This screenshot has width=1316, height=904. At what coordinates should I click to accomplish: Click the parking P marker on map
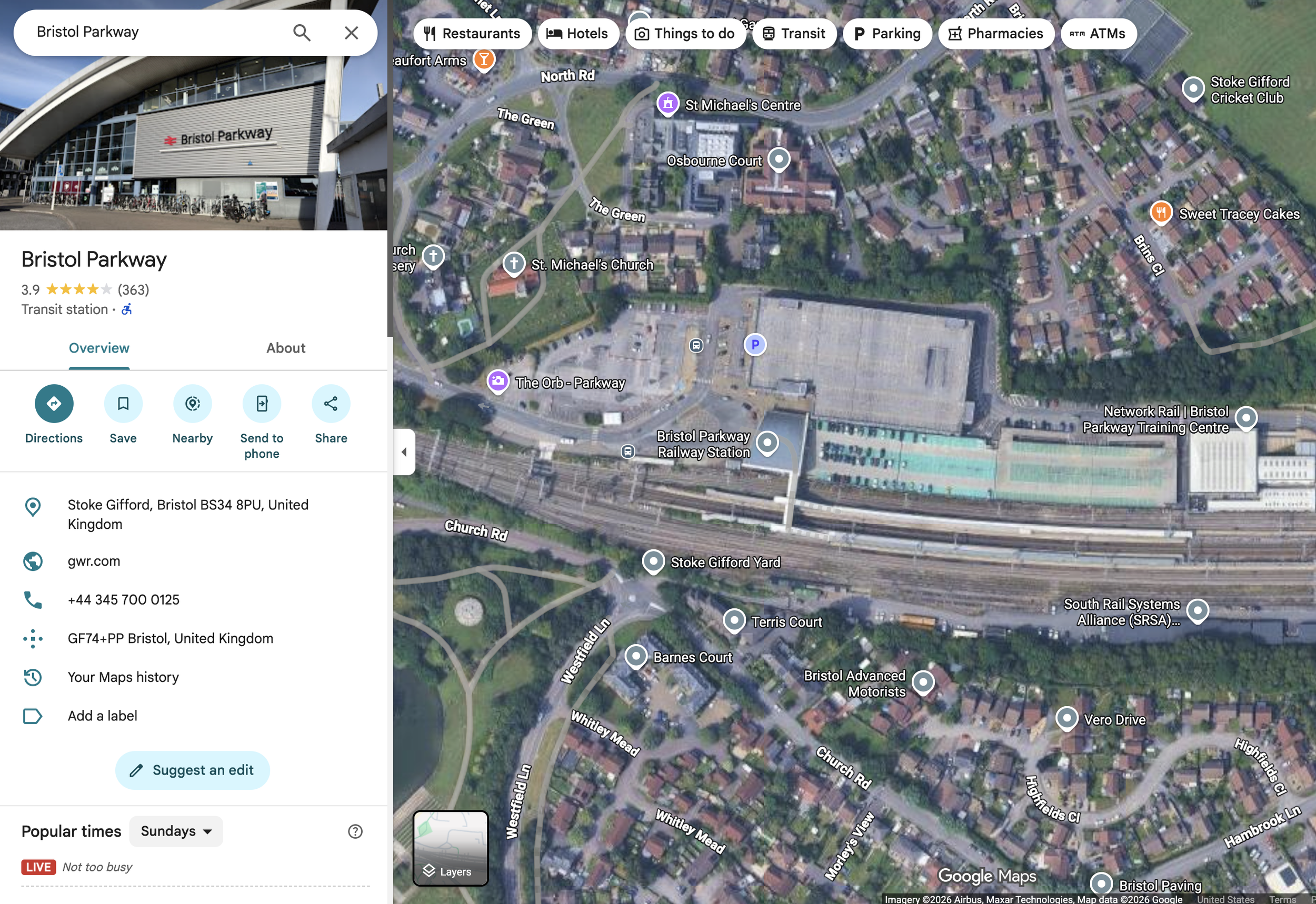[754, 344]
